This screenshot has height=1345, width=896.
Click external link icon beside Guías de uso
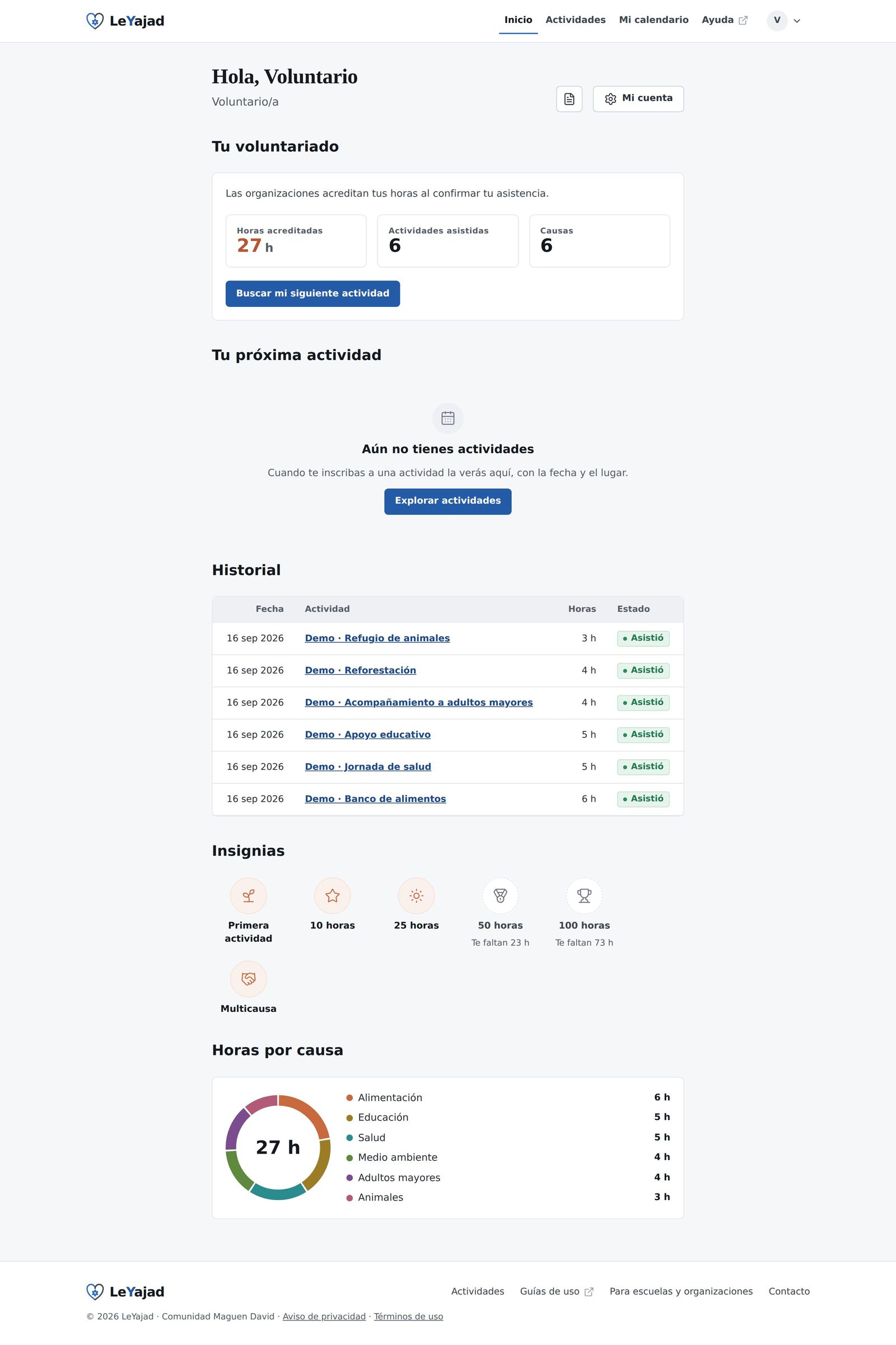pyautogui.click(x=589, y=1292)
